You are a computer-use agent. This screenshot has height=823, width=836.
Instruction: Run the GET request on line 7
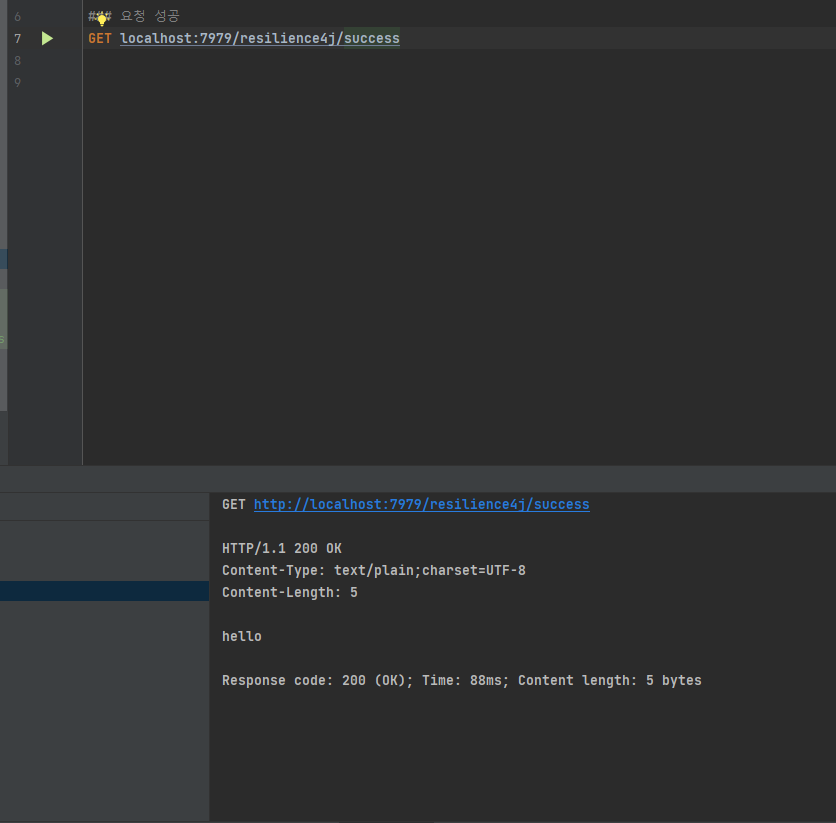(x=47, y=38)
